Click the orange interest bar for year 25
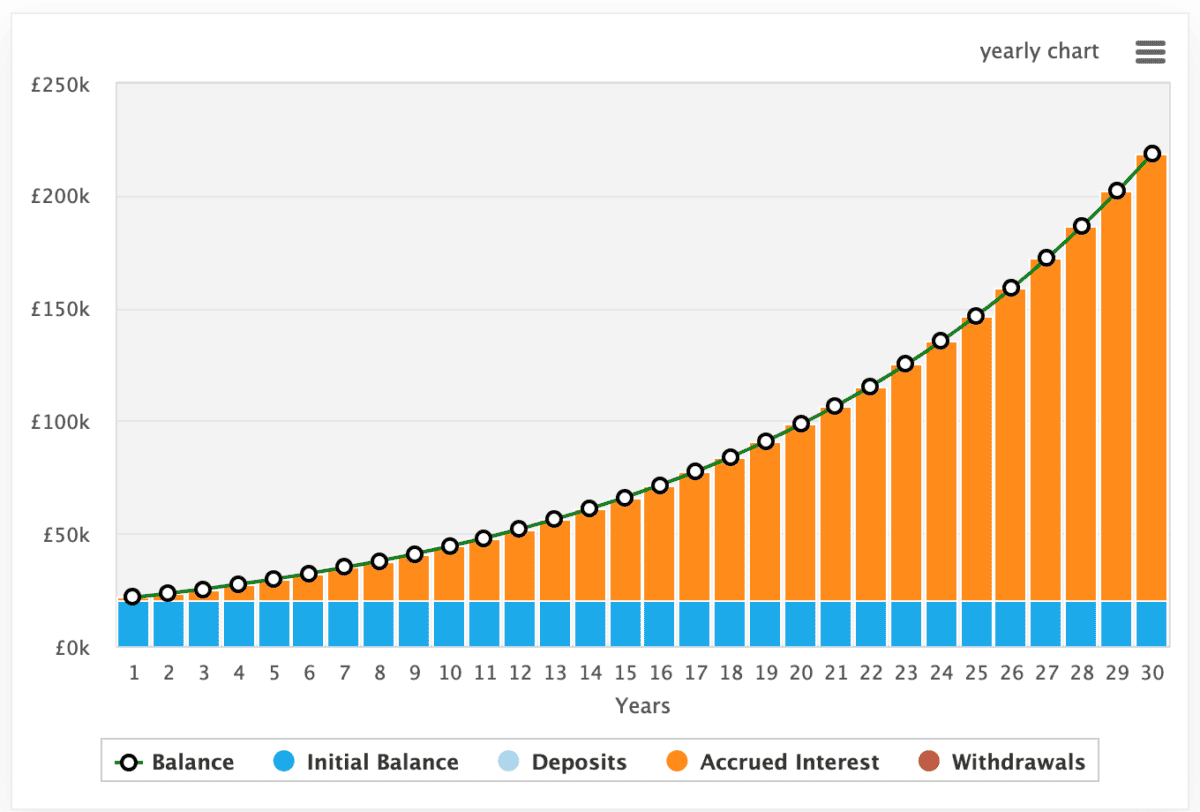1200x812 pixels. click(976, 460)
